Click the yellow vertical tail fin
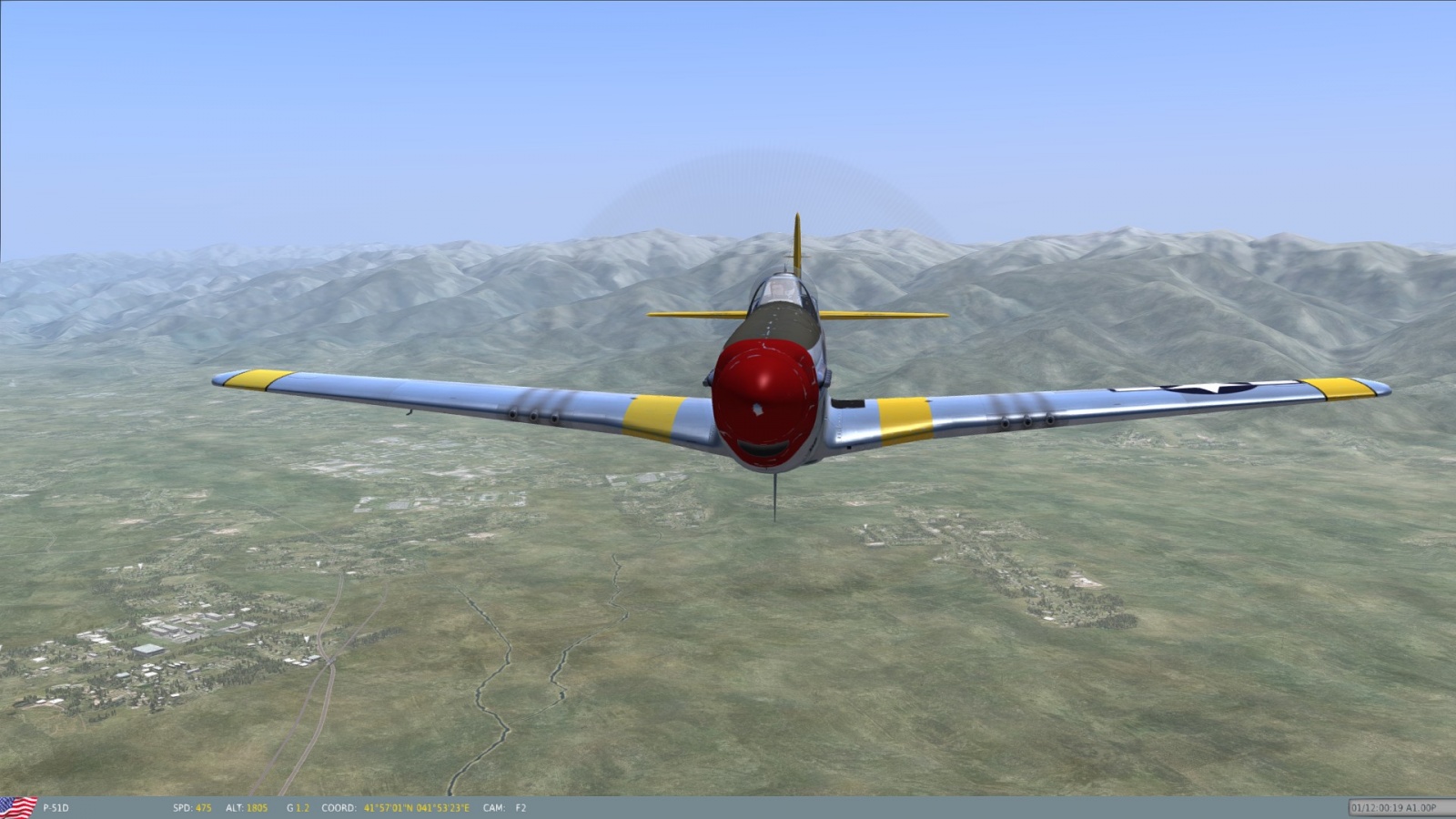This screenshot has width=1456, height=819. point(797,243)
